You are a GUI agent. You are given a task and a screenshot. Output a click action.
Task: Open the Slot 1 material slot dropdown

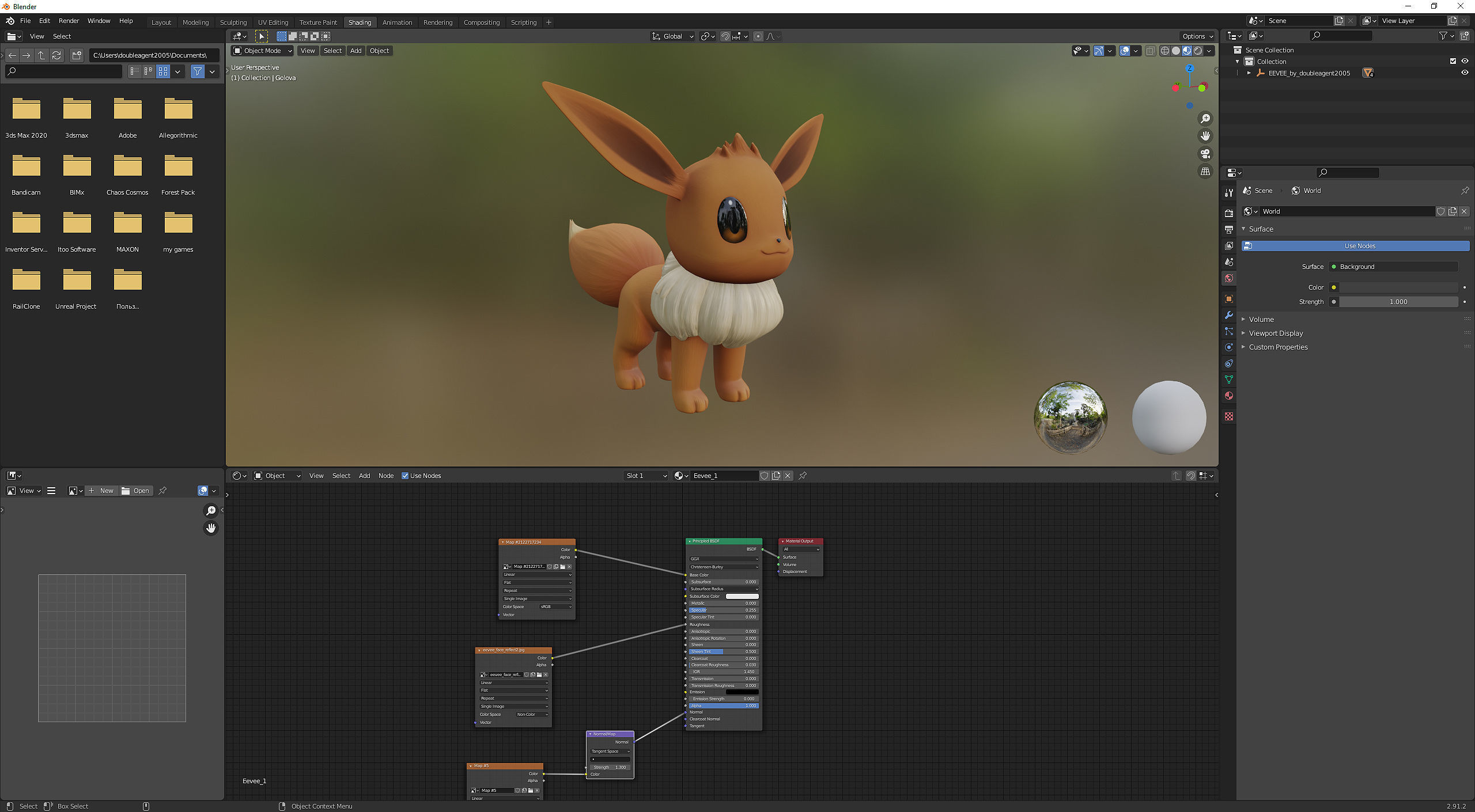click(646, 476)
